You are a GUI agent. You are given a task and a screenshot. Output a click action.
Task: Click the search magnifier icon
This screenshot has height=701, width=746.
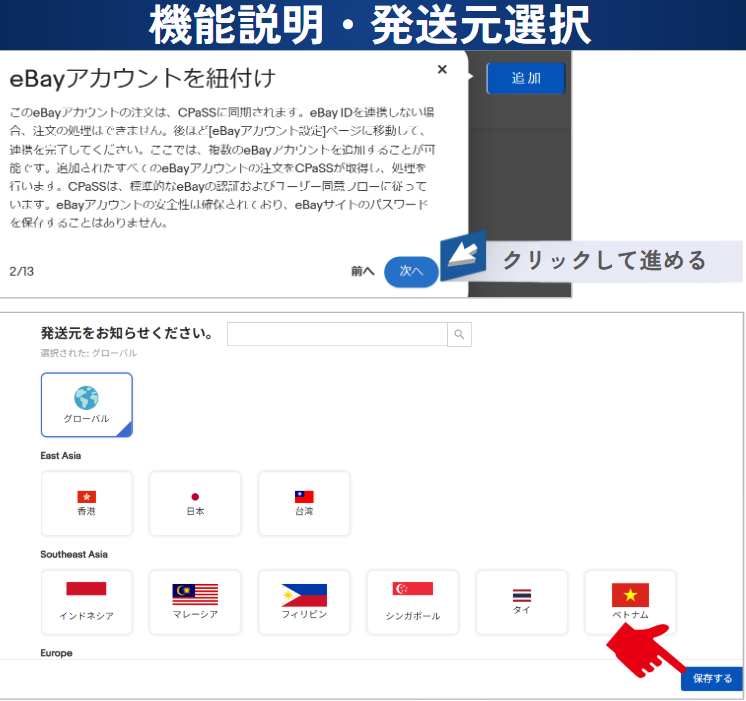[x=459, y=334]
